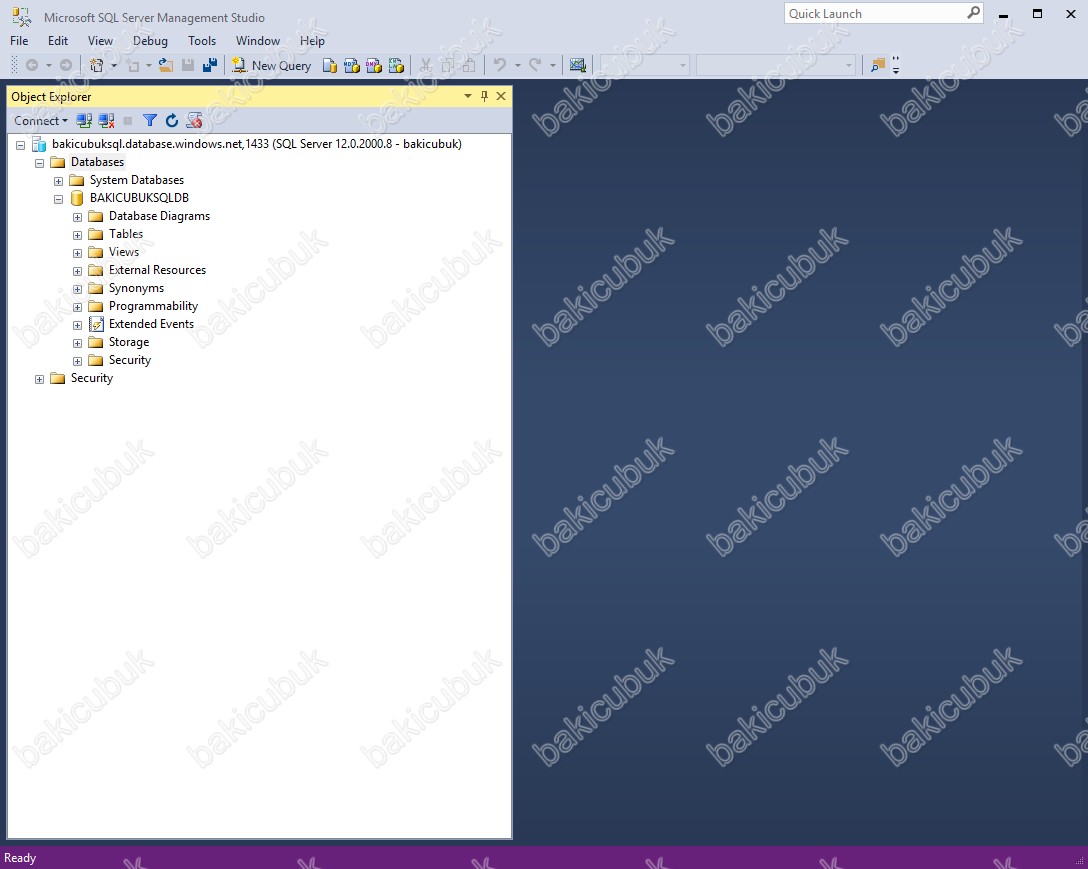Expand the Views folder
Viewport: 1088px width, 869px height.
point(78,253)
